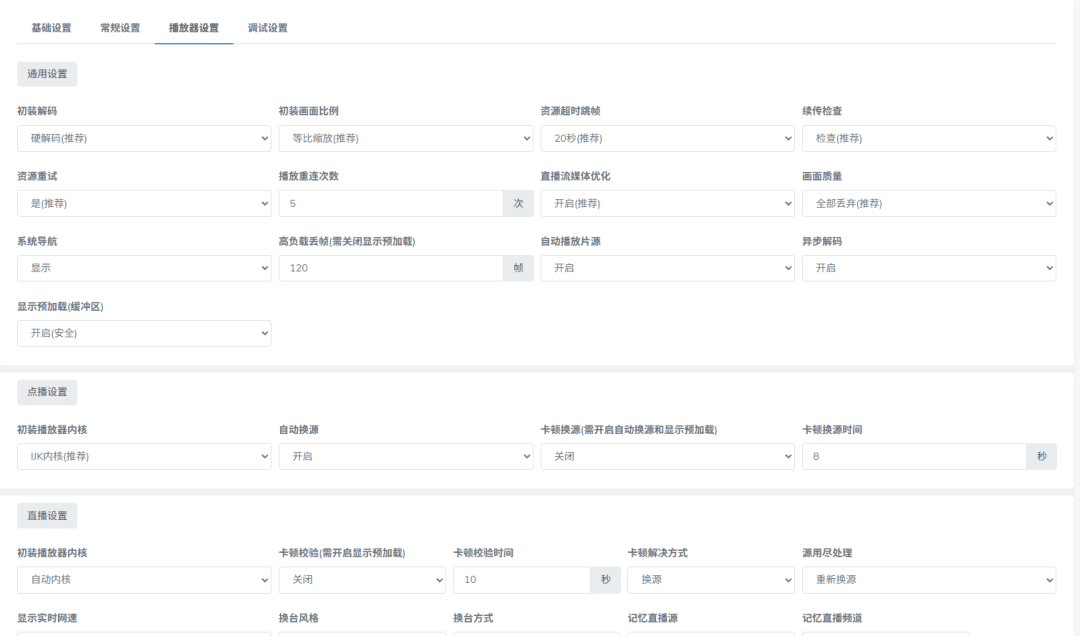Expand the 初装画面比例 dropdown
The image size is (1080, 636).
tap(406, 139)
